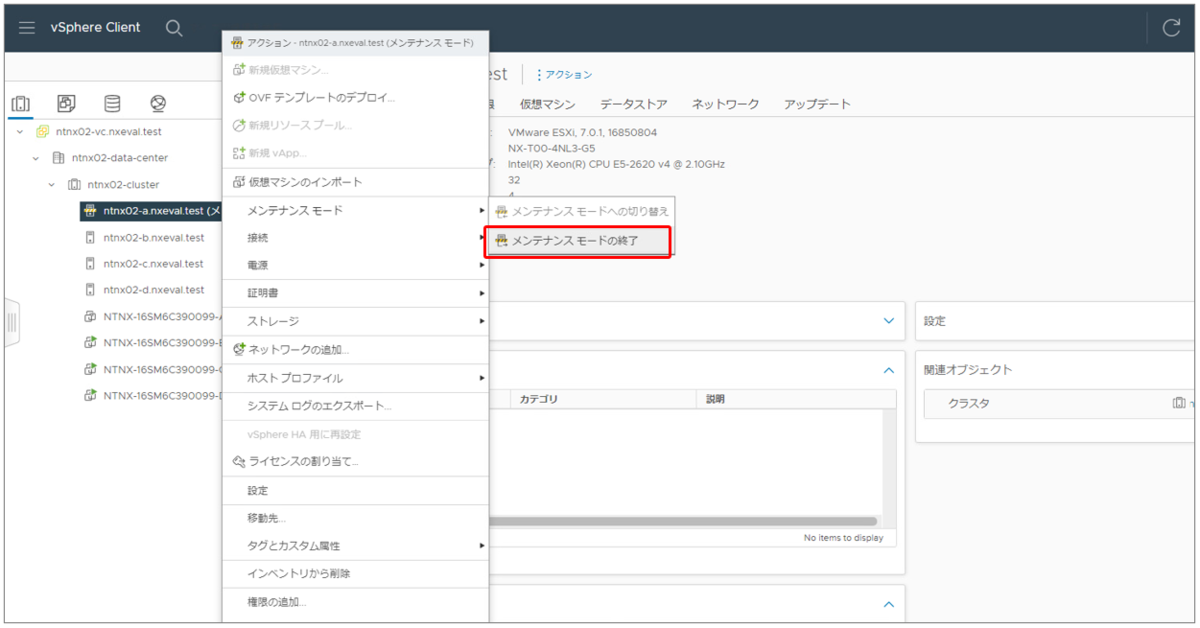Click host icon beside ntnx02-b.nxeval.test

(x=90, y=238)
